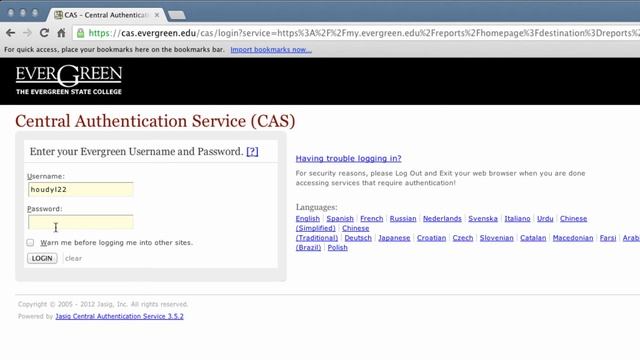Click the green secure padlock icon
The image size is (640, 360).
pyautogui.click(x=81, y=33)
